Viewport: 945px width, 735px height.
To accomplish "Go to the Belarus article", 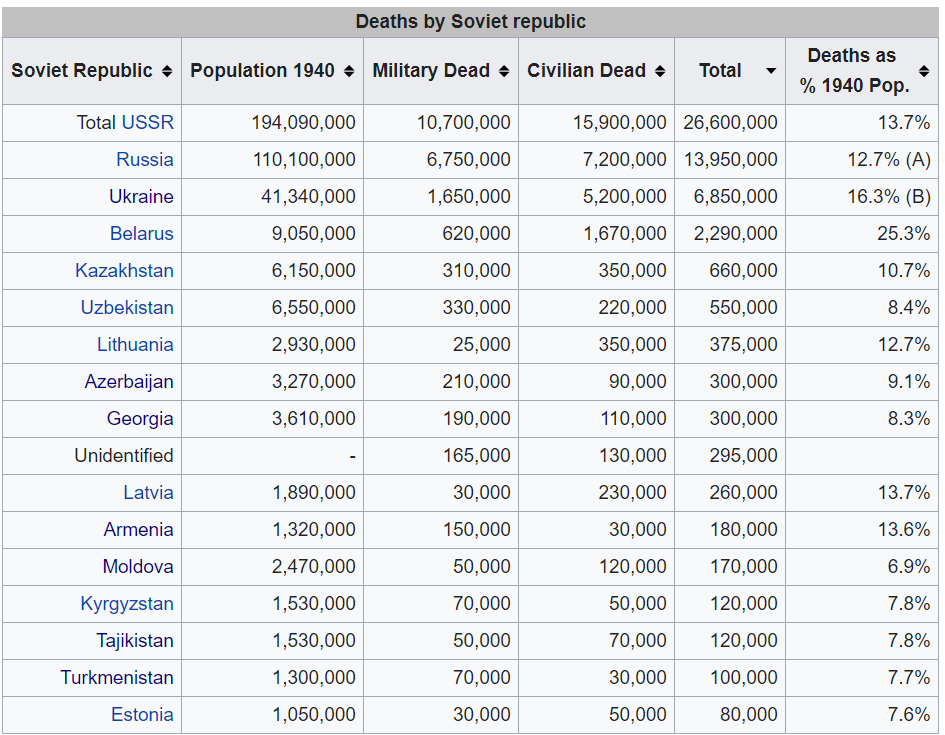I will point(141,233).
